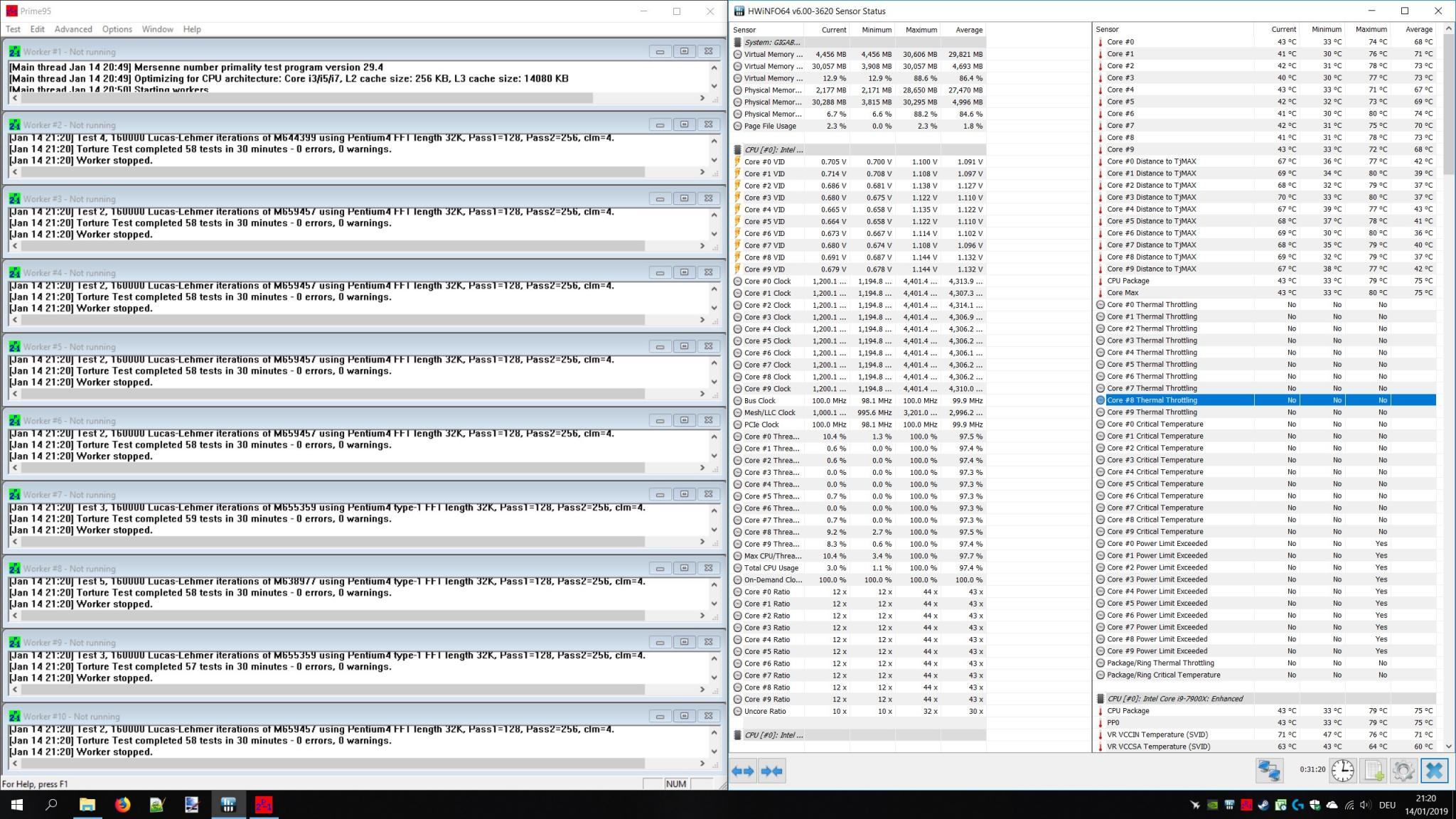Click scroll-up arrow in Worker #4 window
The height and width of the screenshot is (819, 1456).
tap(714, 288)
